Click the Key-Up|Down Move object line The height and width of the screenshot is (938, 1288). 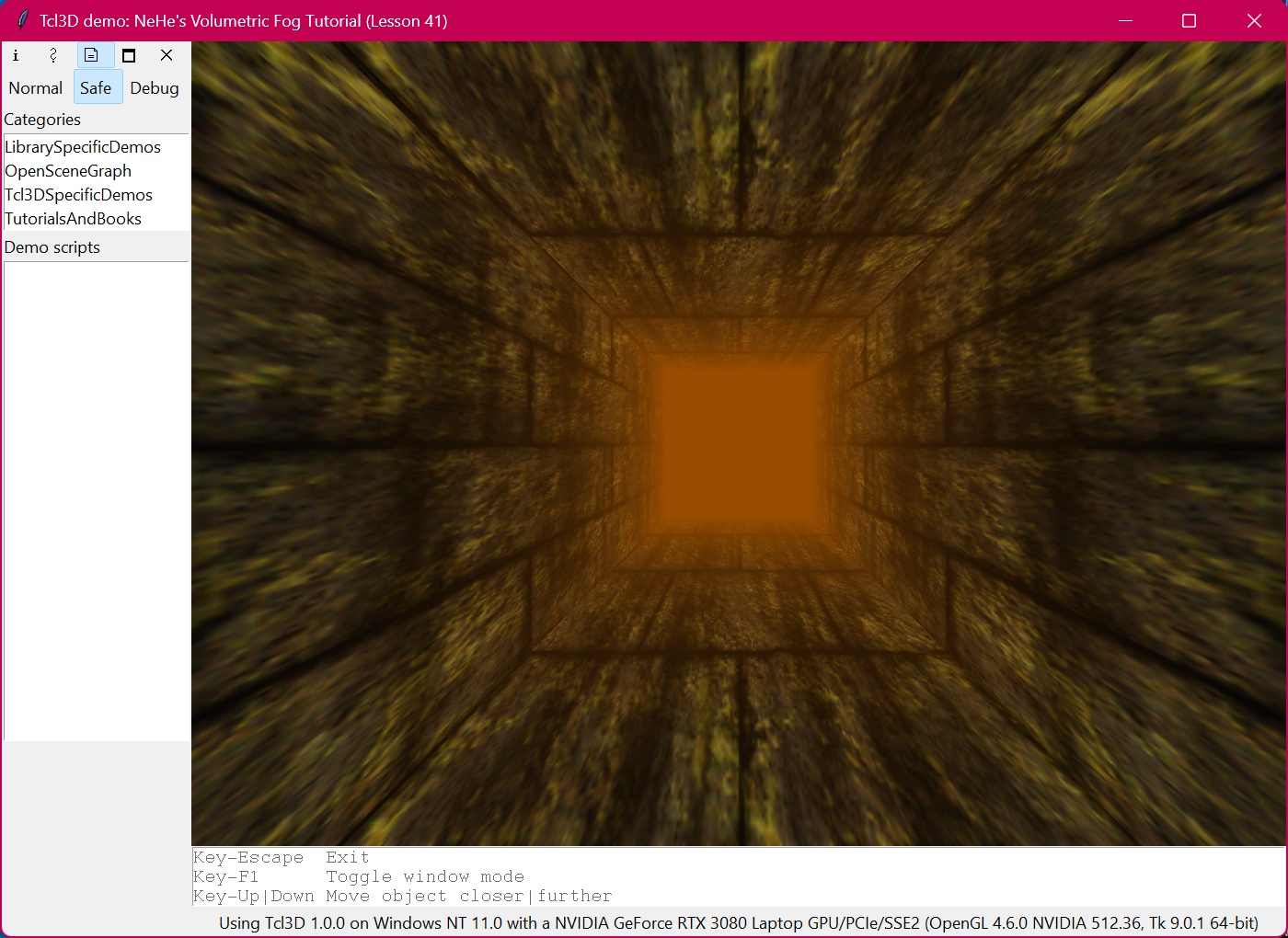tap(402, 897)
